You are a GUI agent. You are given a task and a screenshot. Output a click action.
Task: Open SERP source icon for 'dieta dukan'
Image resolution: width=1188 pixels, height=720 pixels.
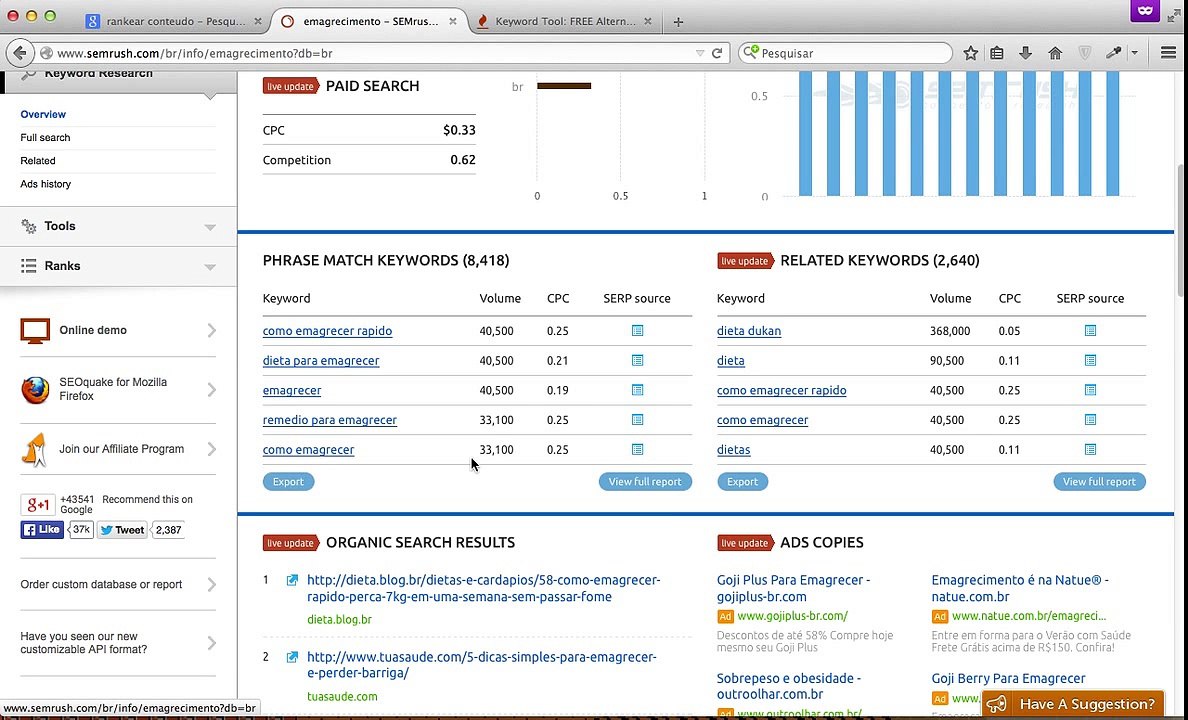(1090, 330)
